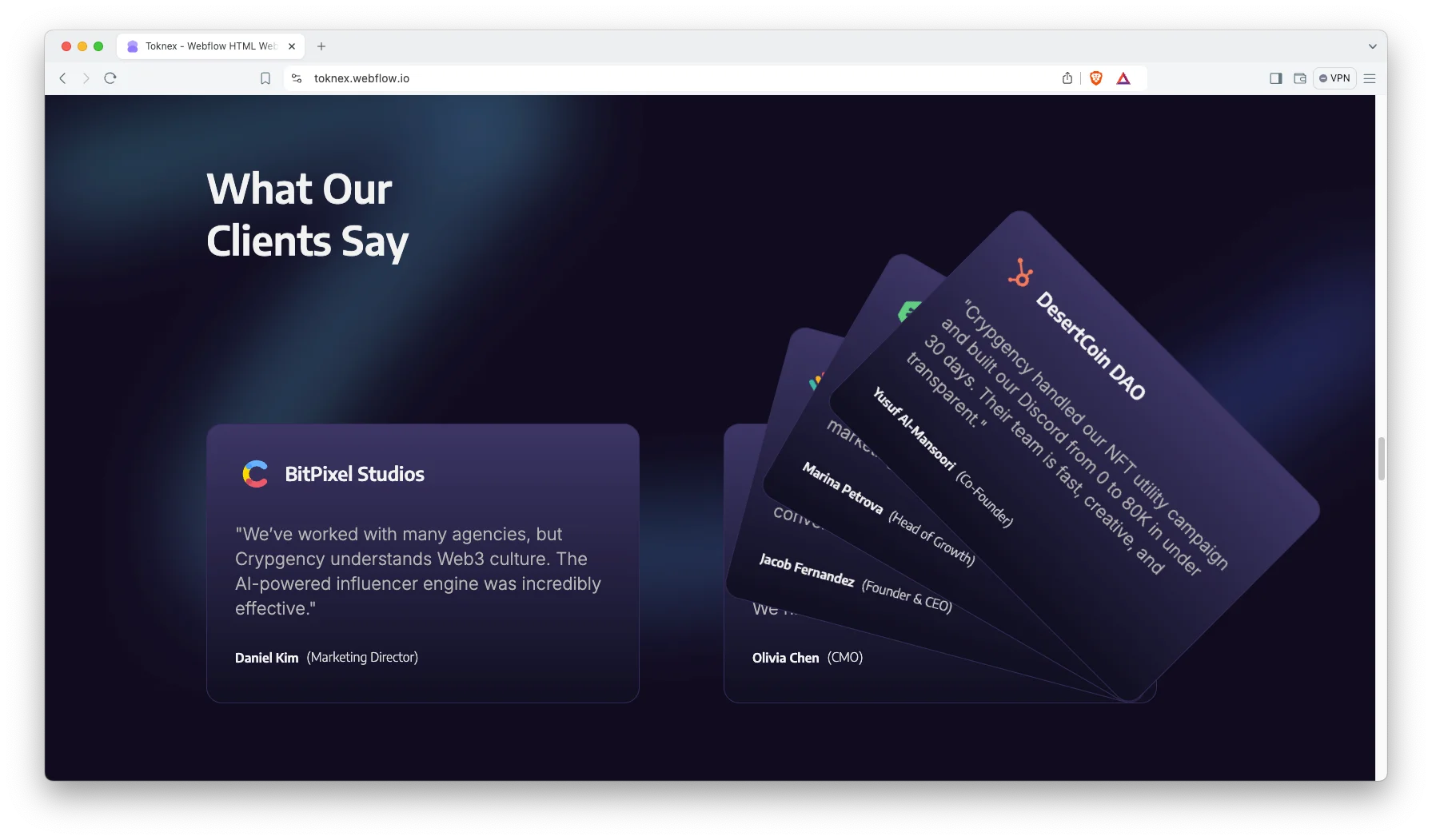Screen dimensions: 1432x840
Task: Click the toknex.webflow.io address field
Action: pyautogui.click(x=680, y=78)
